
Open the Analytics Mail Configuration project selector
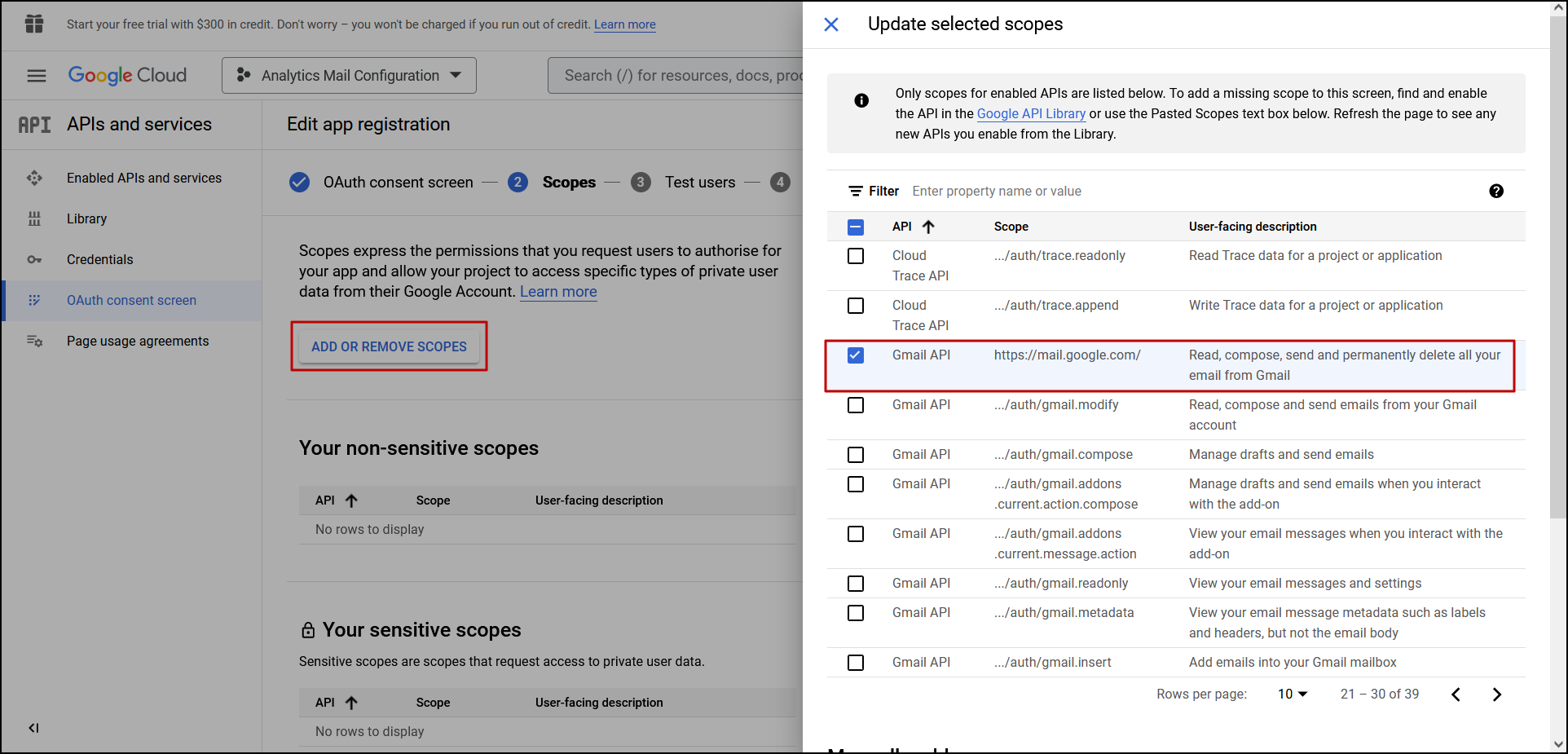349,75
